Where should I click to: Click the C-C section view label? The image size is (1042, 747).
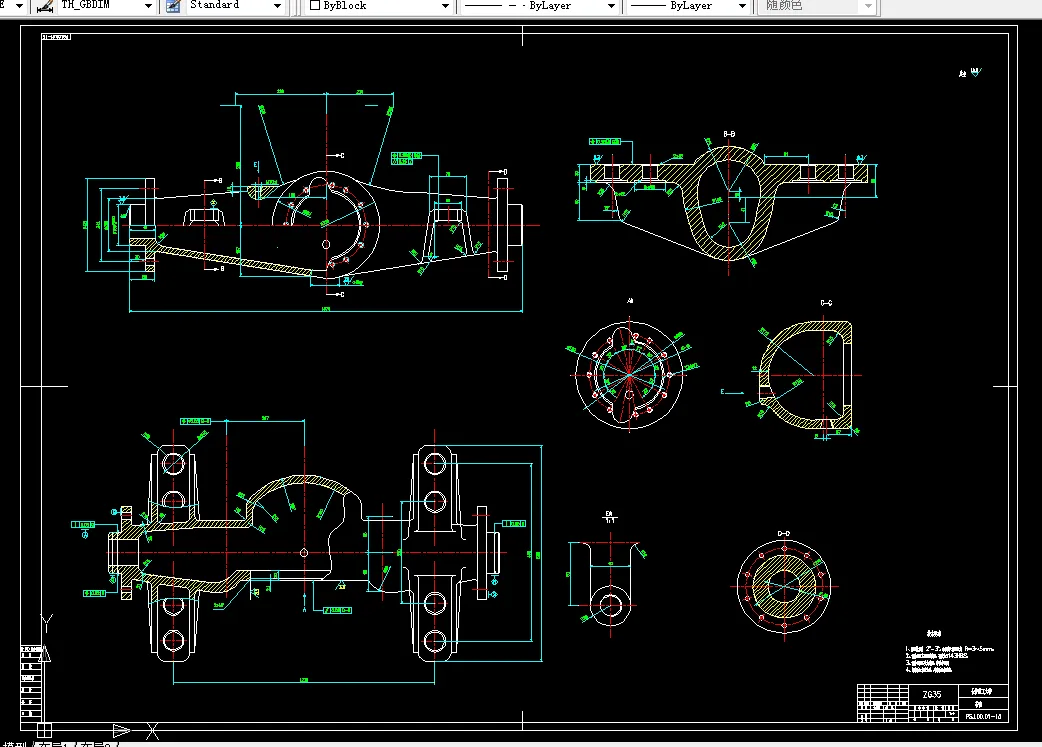826,303
